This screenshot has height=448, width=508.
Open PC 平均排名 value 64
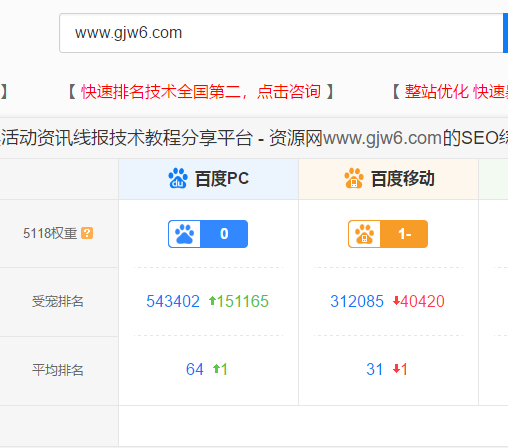195,369
